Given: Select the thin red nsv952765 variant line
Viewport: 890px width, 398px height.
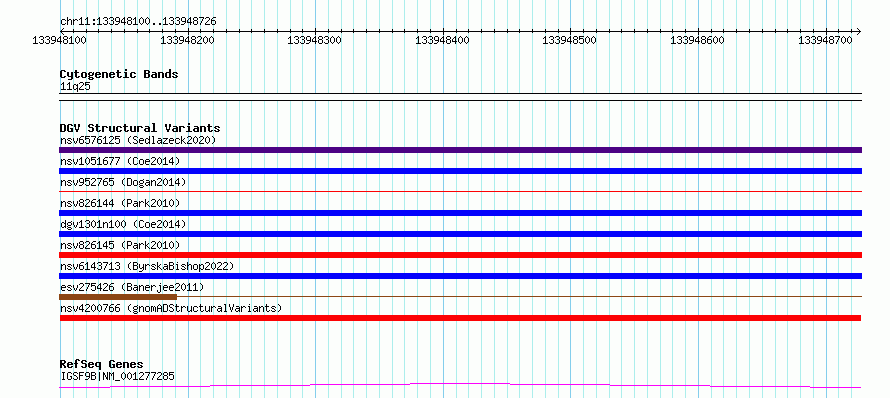Looking at the screenshot, I should tap(460, 191).
